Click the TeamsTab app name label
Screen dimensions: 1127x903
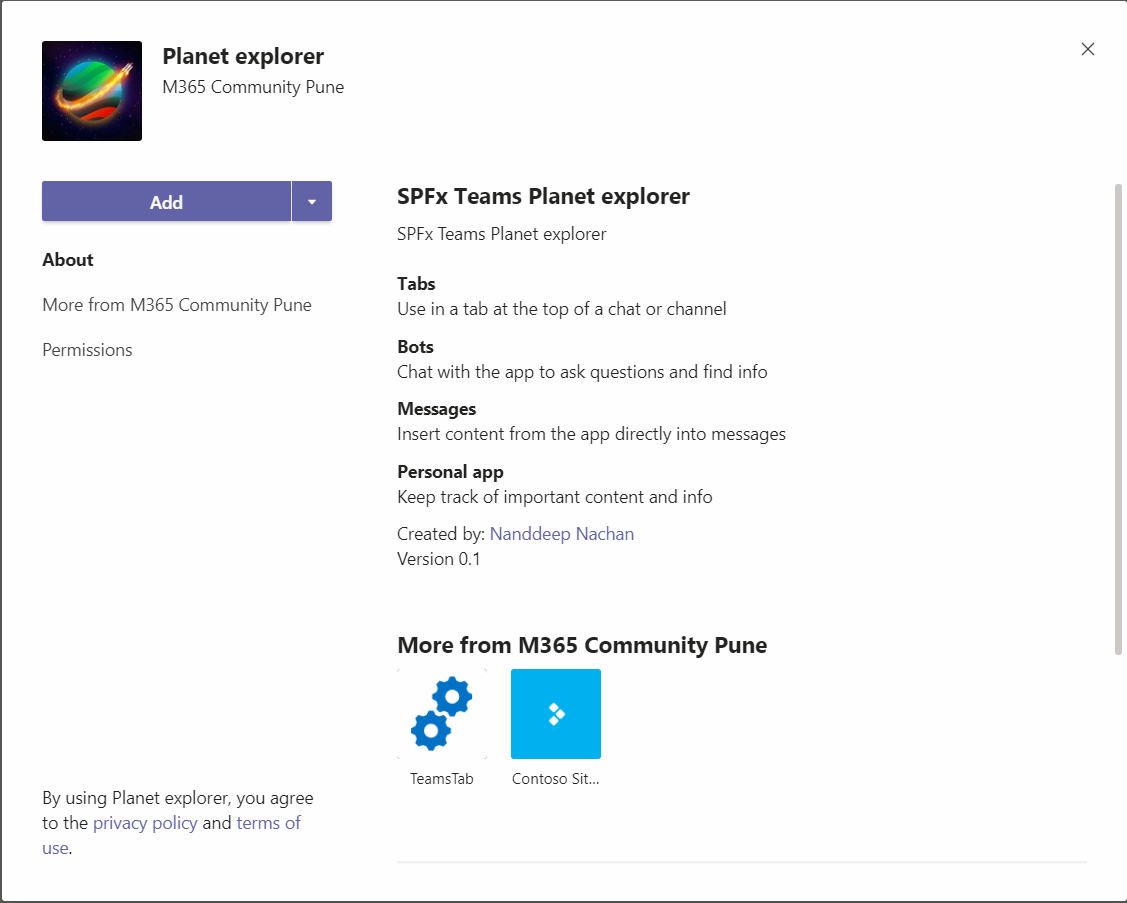(x=441, y=778)
